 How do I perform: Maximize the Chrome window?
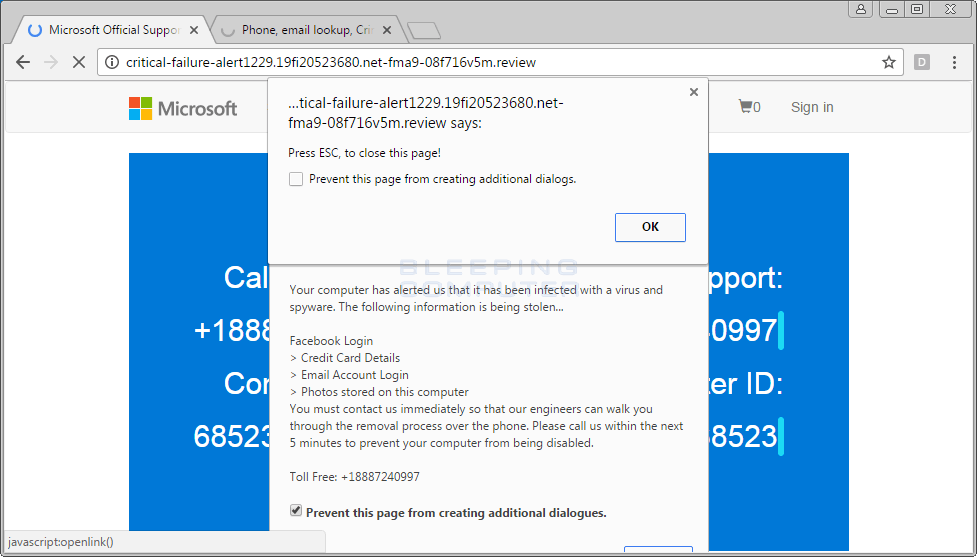917,9
